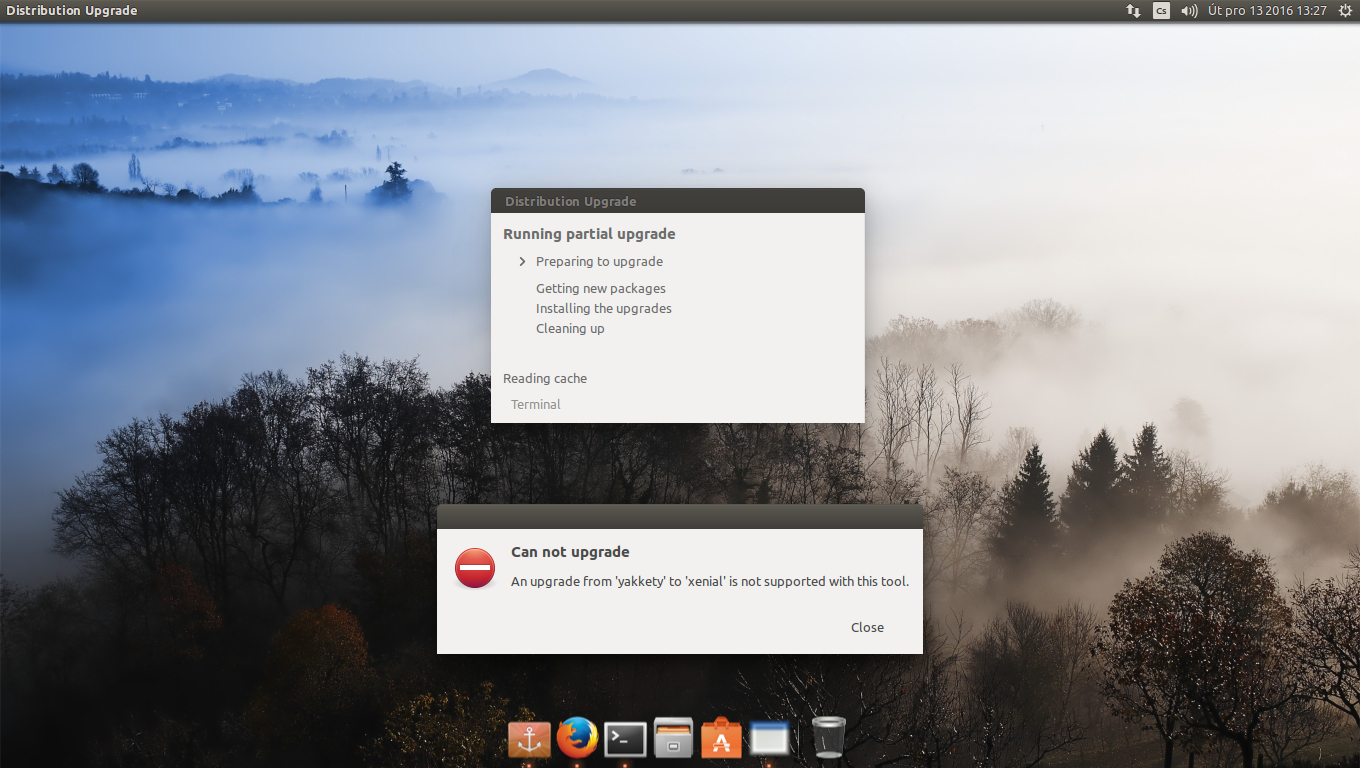Click the arrow beside Preparing to upgrade
This screenshot has height=768, width=1360.
522,261
